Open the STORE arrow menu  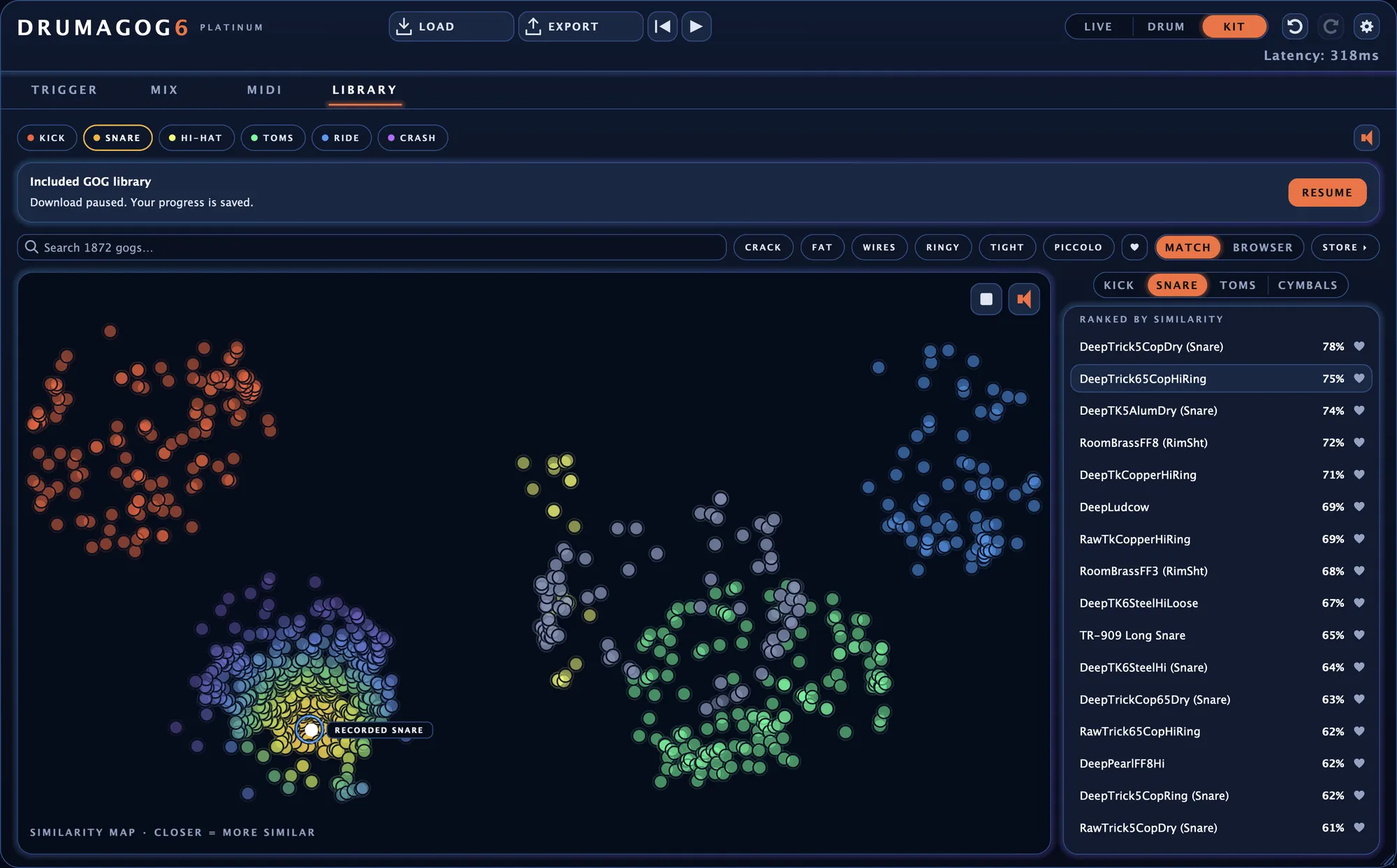pos(1345,247)
